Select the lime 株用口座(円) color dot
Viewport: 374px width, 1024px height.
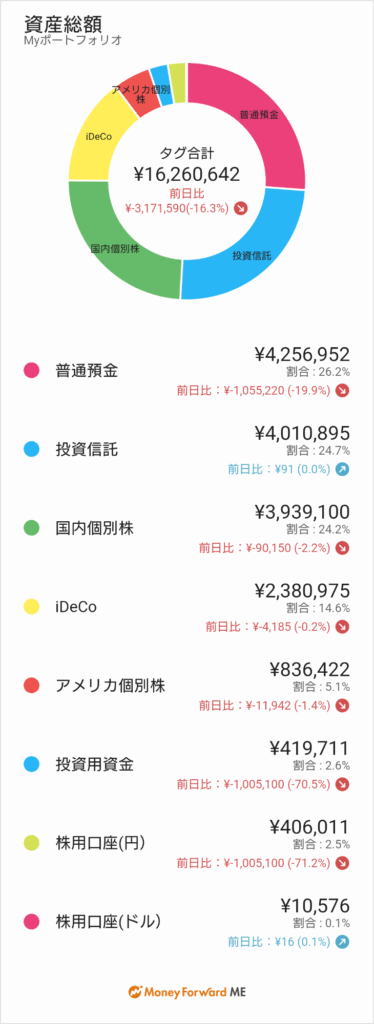pyautogui.click(x=31, y=843)
